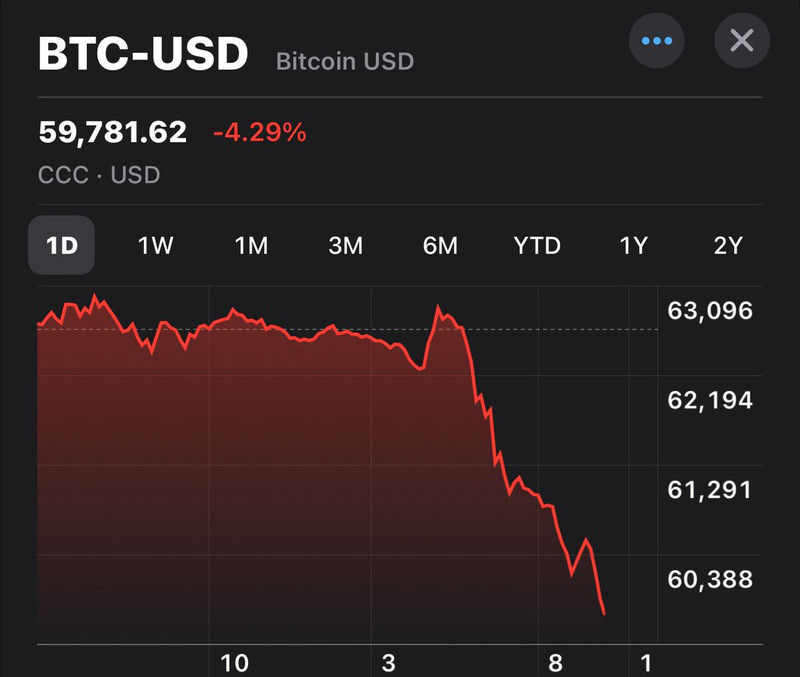Select the YTD time range
Screen dimensions: 800x677
tap(537, 245)
